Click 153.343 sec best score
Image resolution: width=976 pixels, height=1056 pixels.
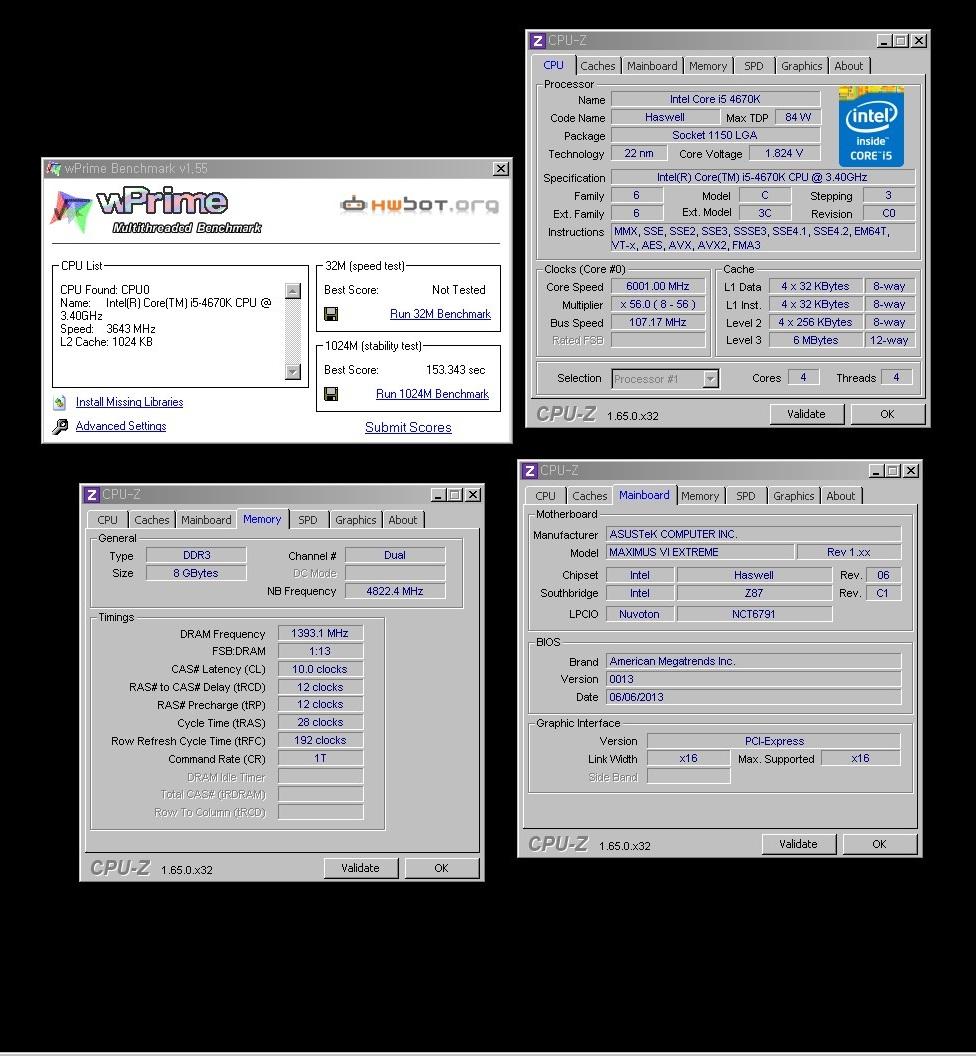tap(455, 370)
